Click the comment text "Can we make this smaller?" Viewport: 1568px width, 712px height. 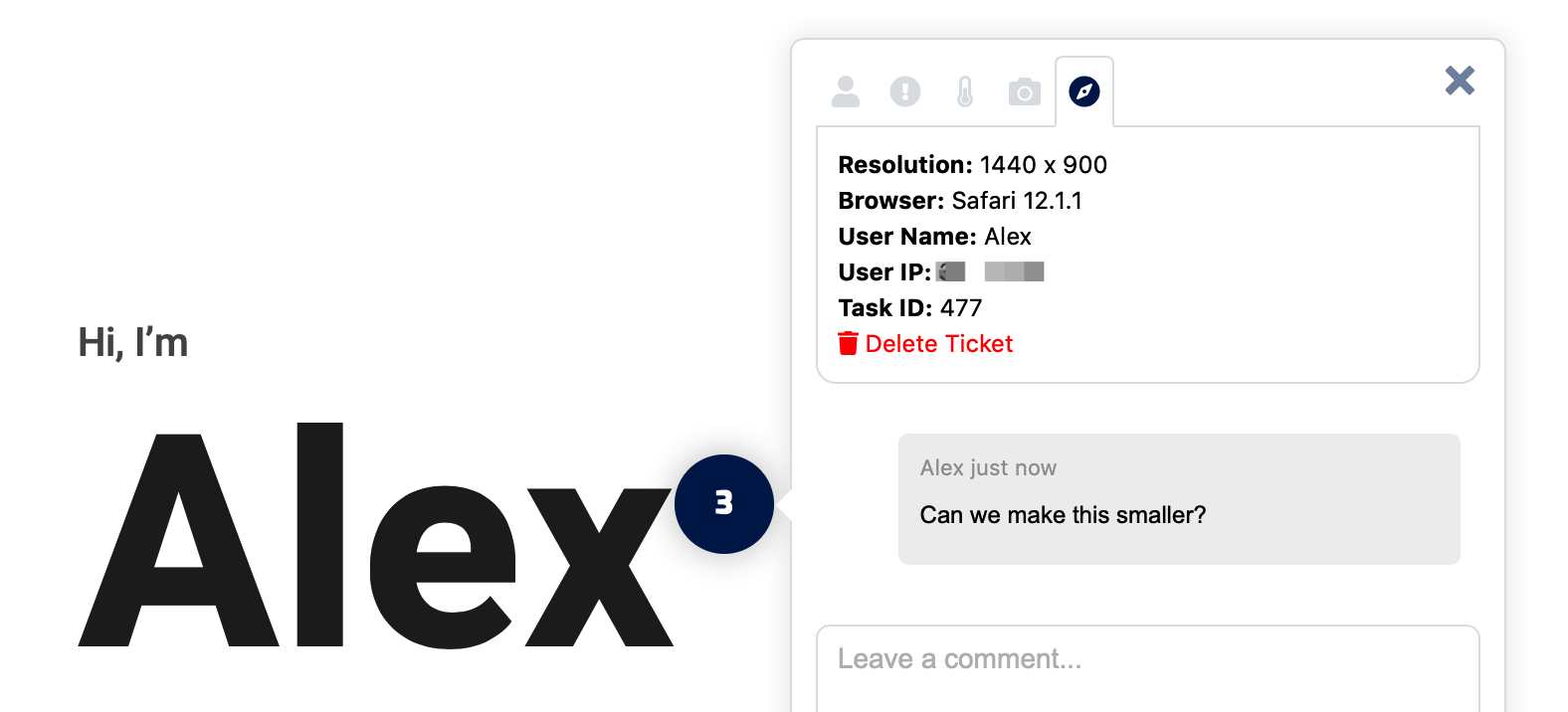click(1063, 515)
